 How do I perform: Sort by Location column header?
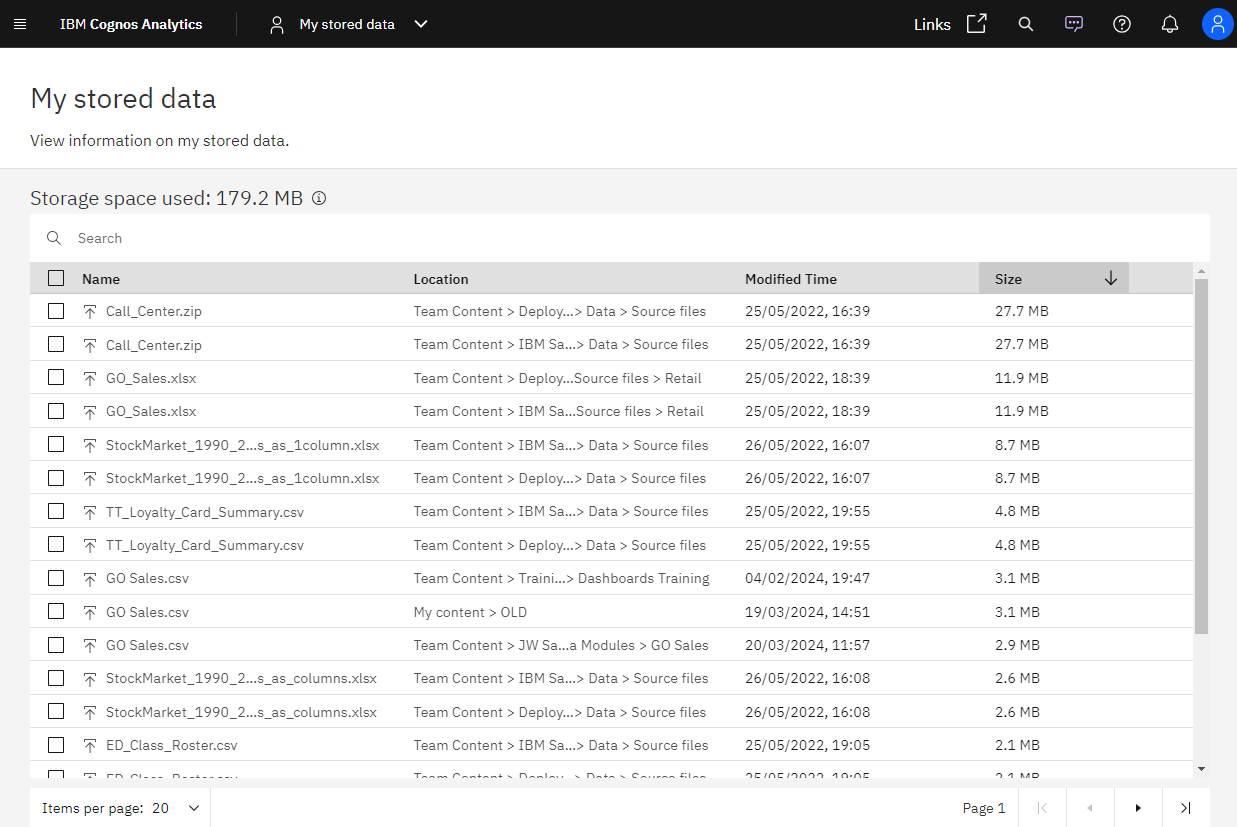(x=441, y=279)
